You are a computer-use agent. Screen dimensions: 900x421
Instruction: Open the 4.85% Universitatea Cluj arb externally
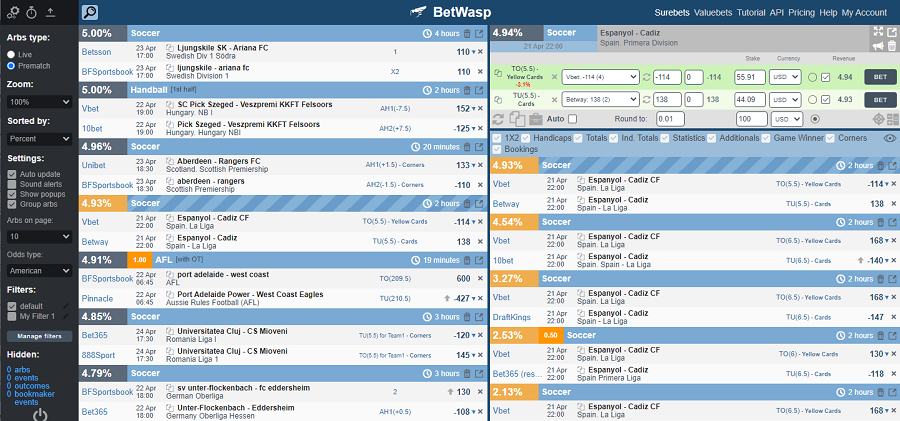(x=479, y=317)
